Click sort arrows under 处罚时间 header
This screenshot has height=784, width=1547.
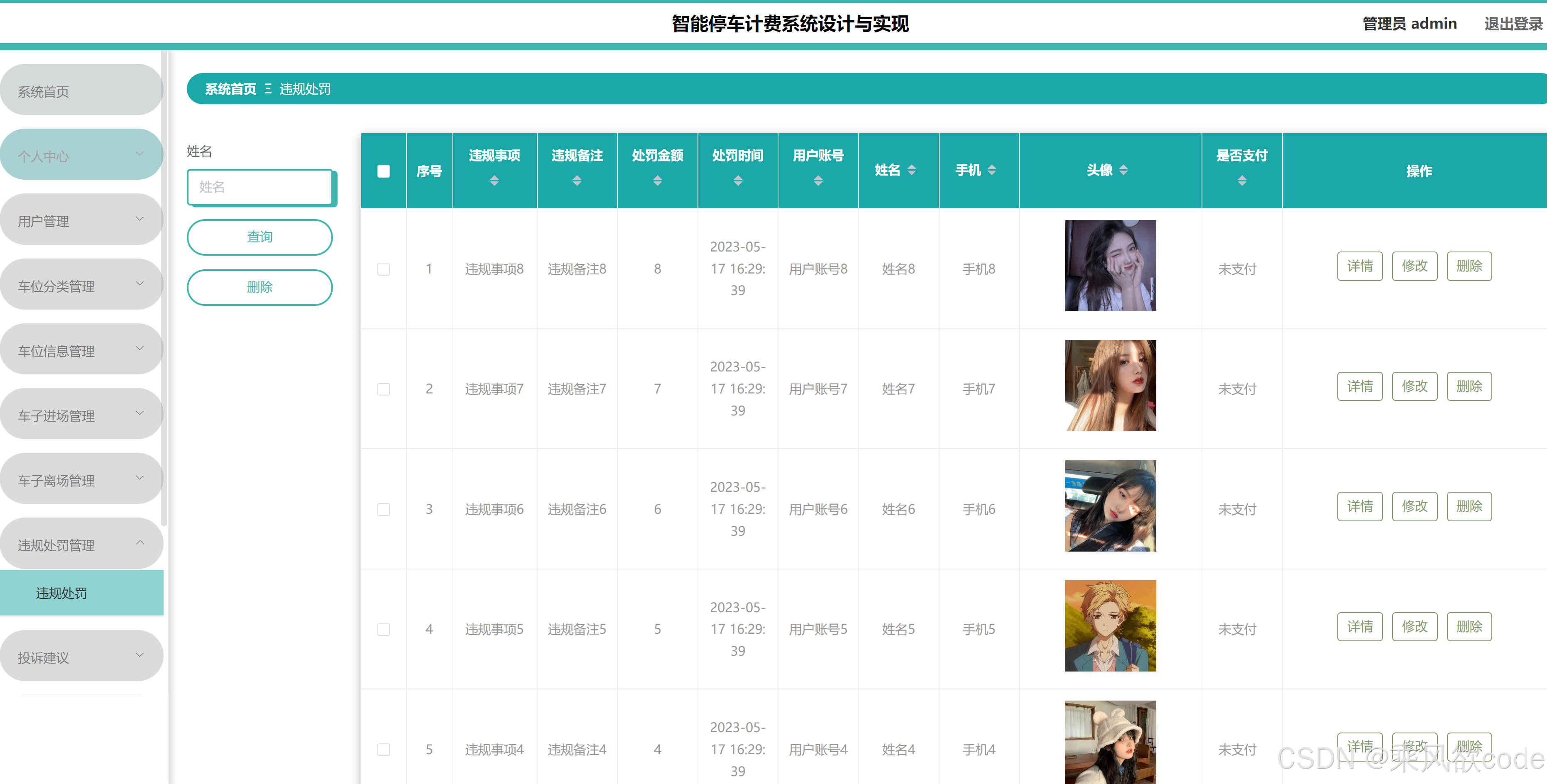point(738,181)
